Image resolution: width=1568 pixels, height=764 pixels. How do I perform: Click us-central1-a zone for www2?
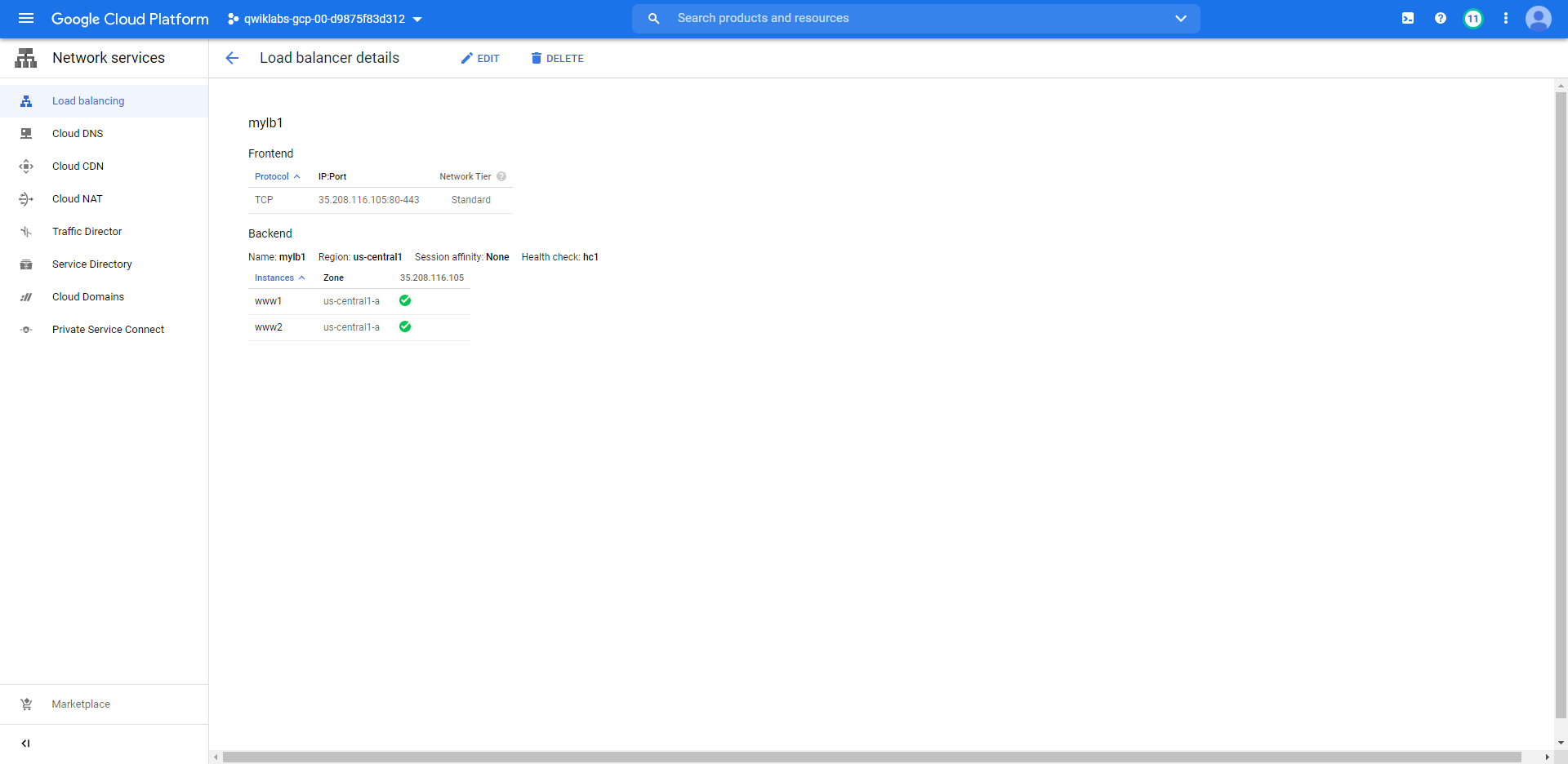point(351,327)
